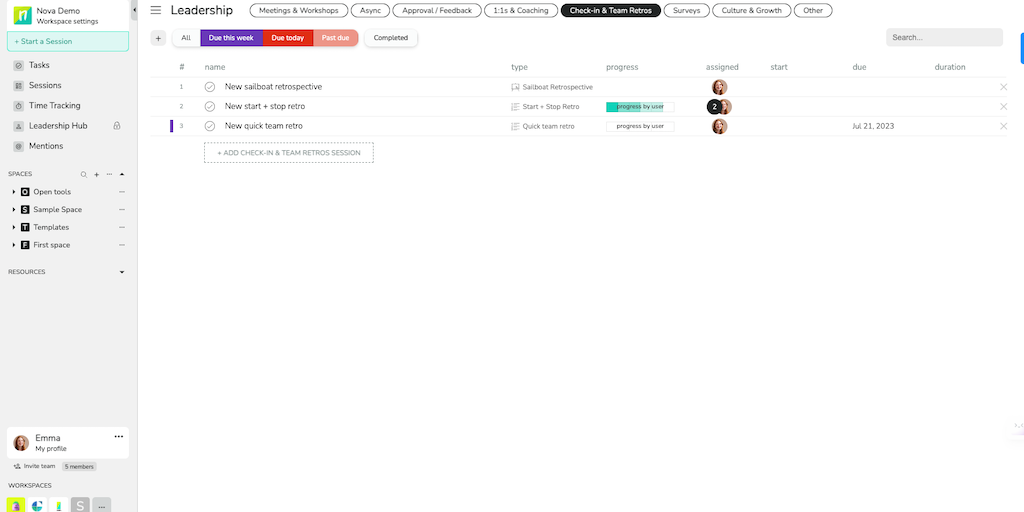The height and width of the screenshot is (512, 1024).
Task: Mark New start + stop retro as complete
Action: 210,106
